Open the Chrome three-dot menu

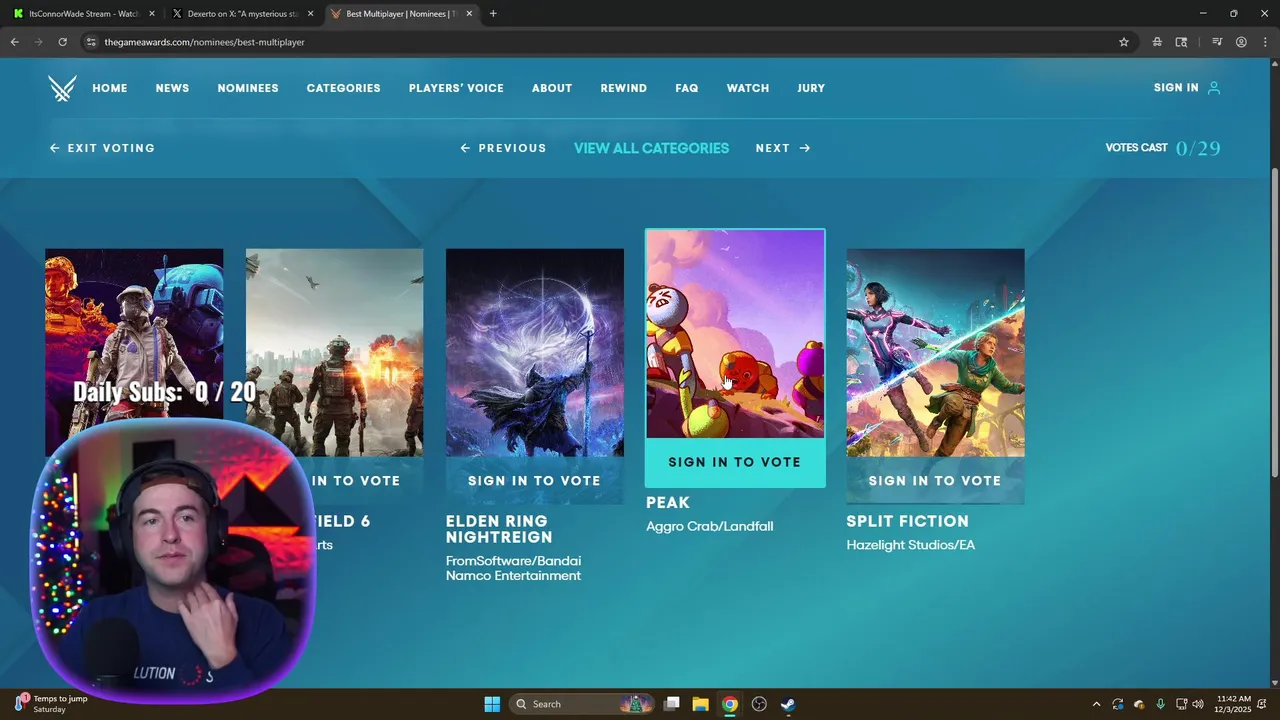click(1264, 42)
